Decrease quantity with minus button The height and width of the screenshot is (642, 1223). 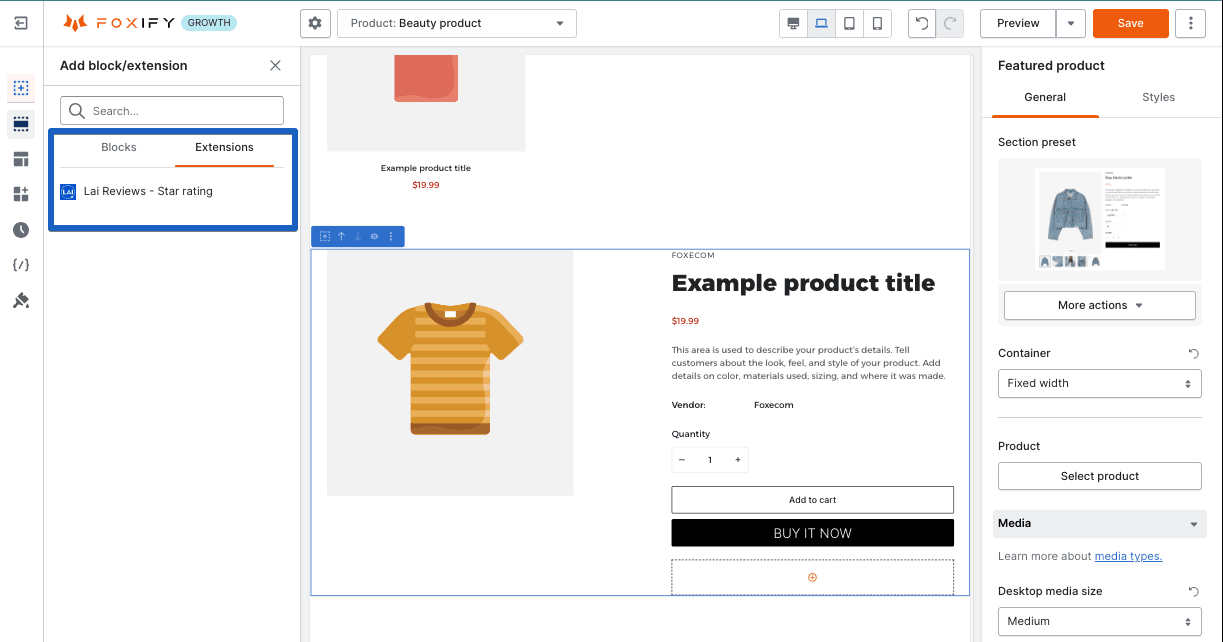tap(682, 460)
